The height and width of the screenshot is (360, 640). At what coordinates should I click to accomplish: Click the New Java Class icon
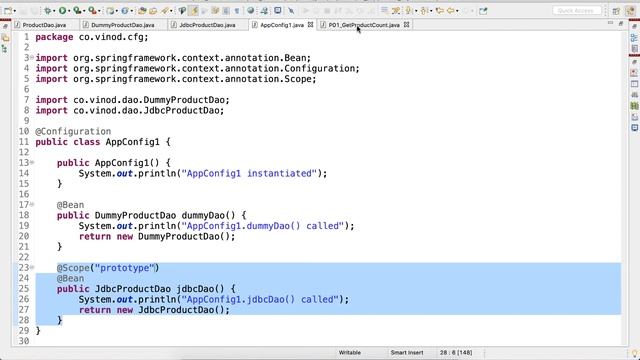click(x=124, y=11)
